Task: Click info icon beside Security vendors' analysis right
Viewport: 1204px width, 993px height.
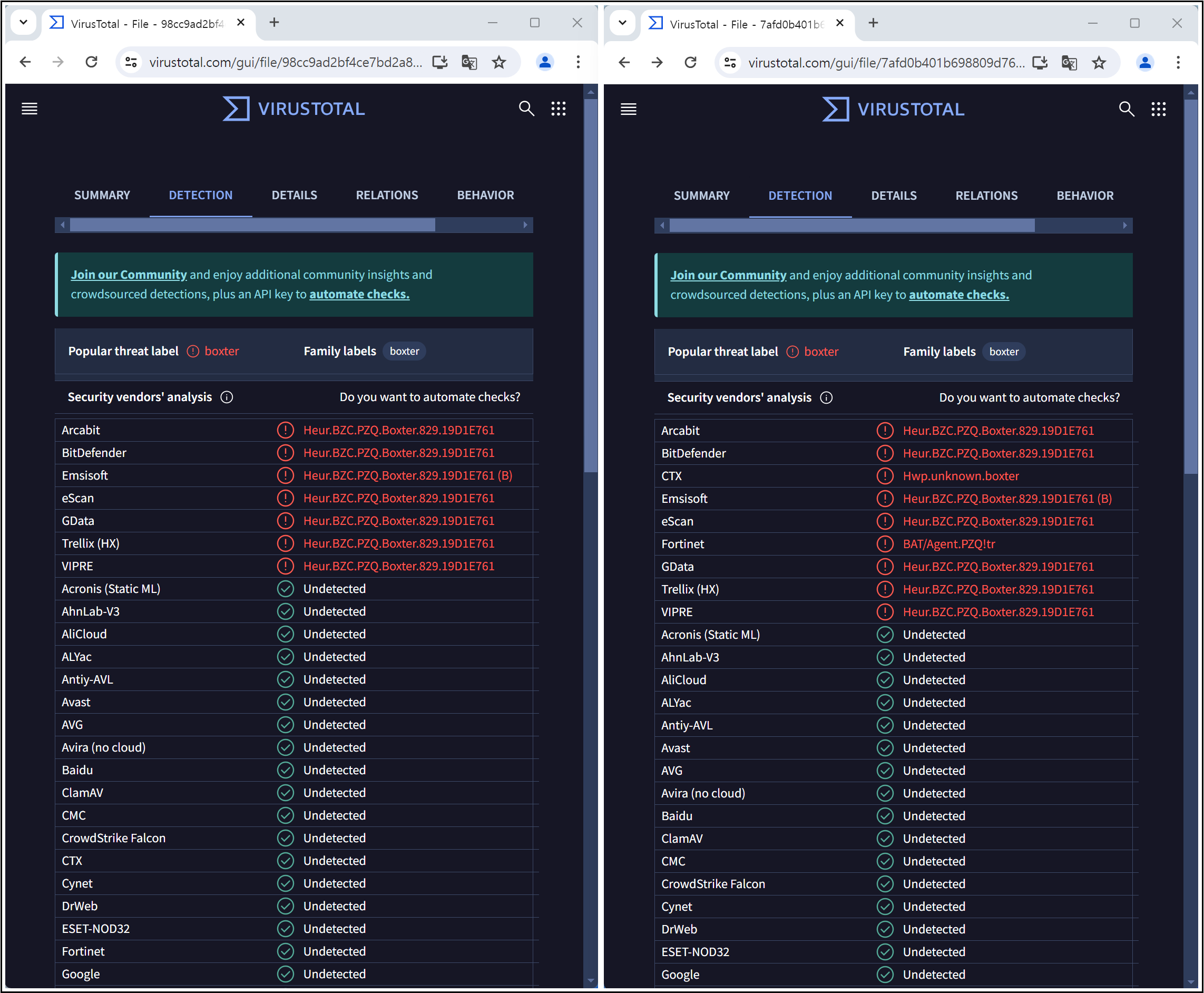Action: (x=826, y=397)
